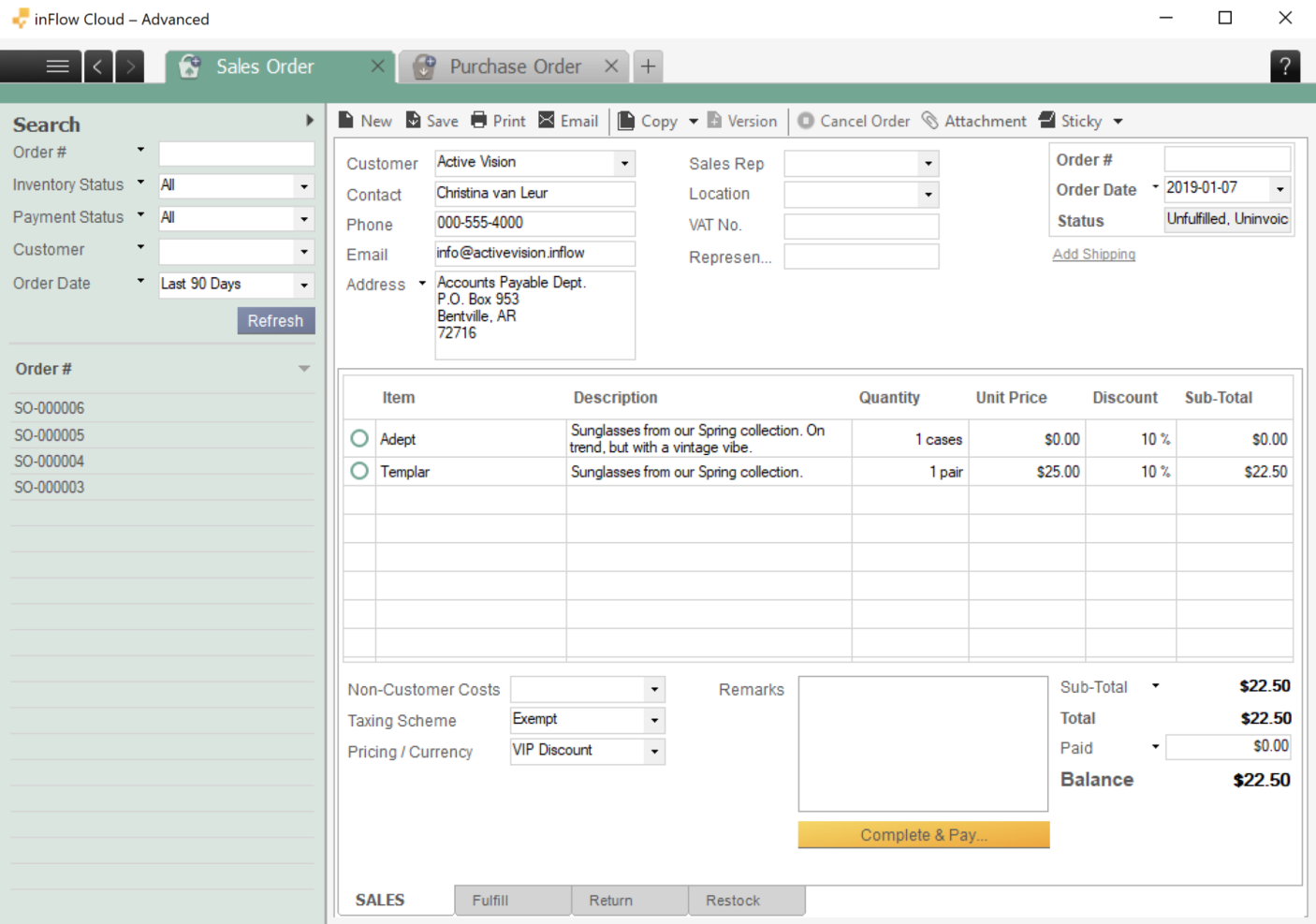Viewport: 1316px width, 924px height.
Task: Click Cancel Order in toolbar
Action: pos(854,121)
